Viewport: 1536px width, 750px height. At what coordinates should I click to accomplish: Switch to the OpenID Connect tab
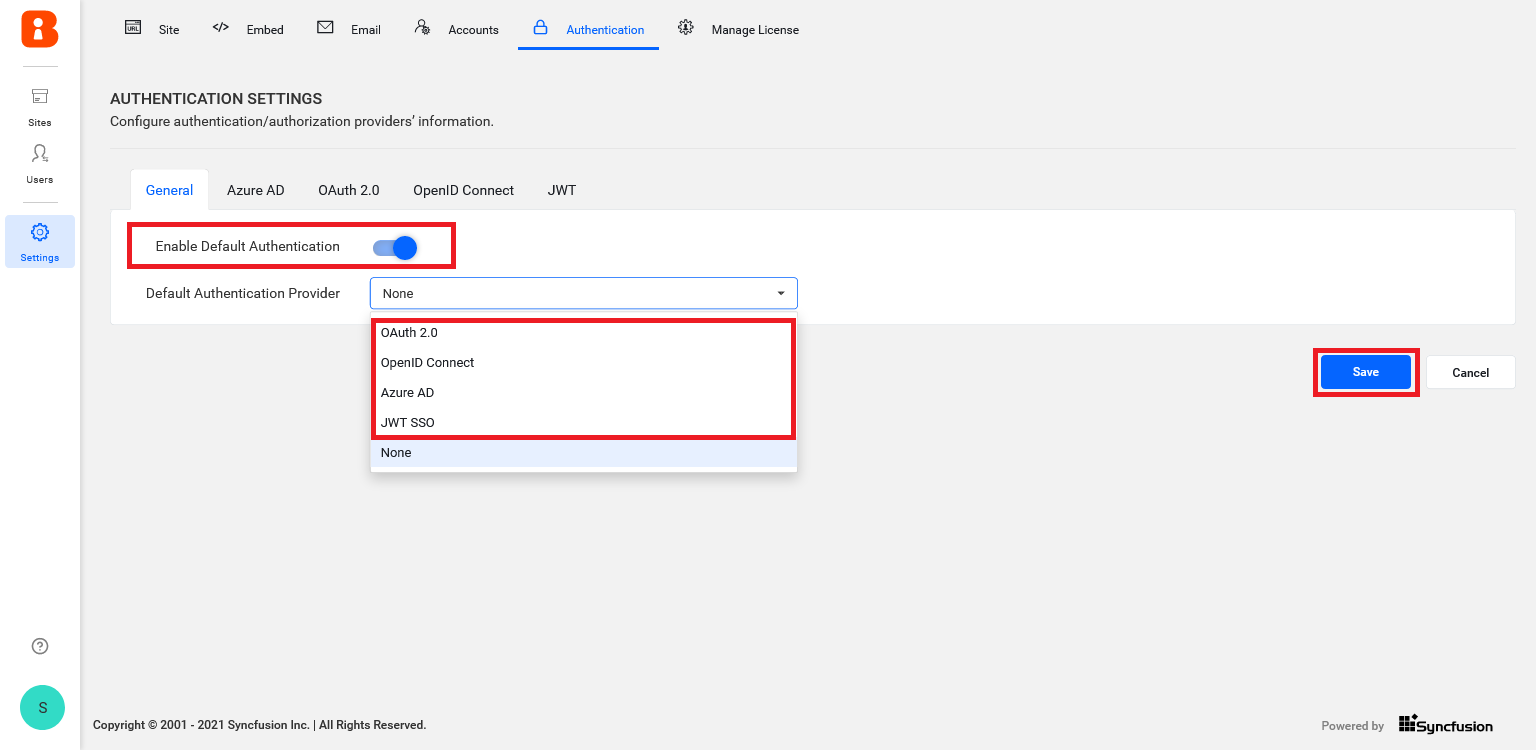coord(463,190)
